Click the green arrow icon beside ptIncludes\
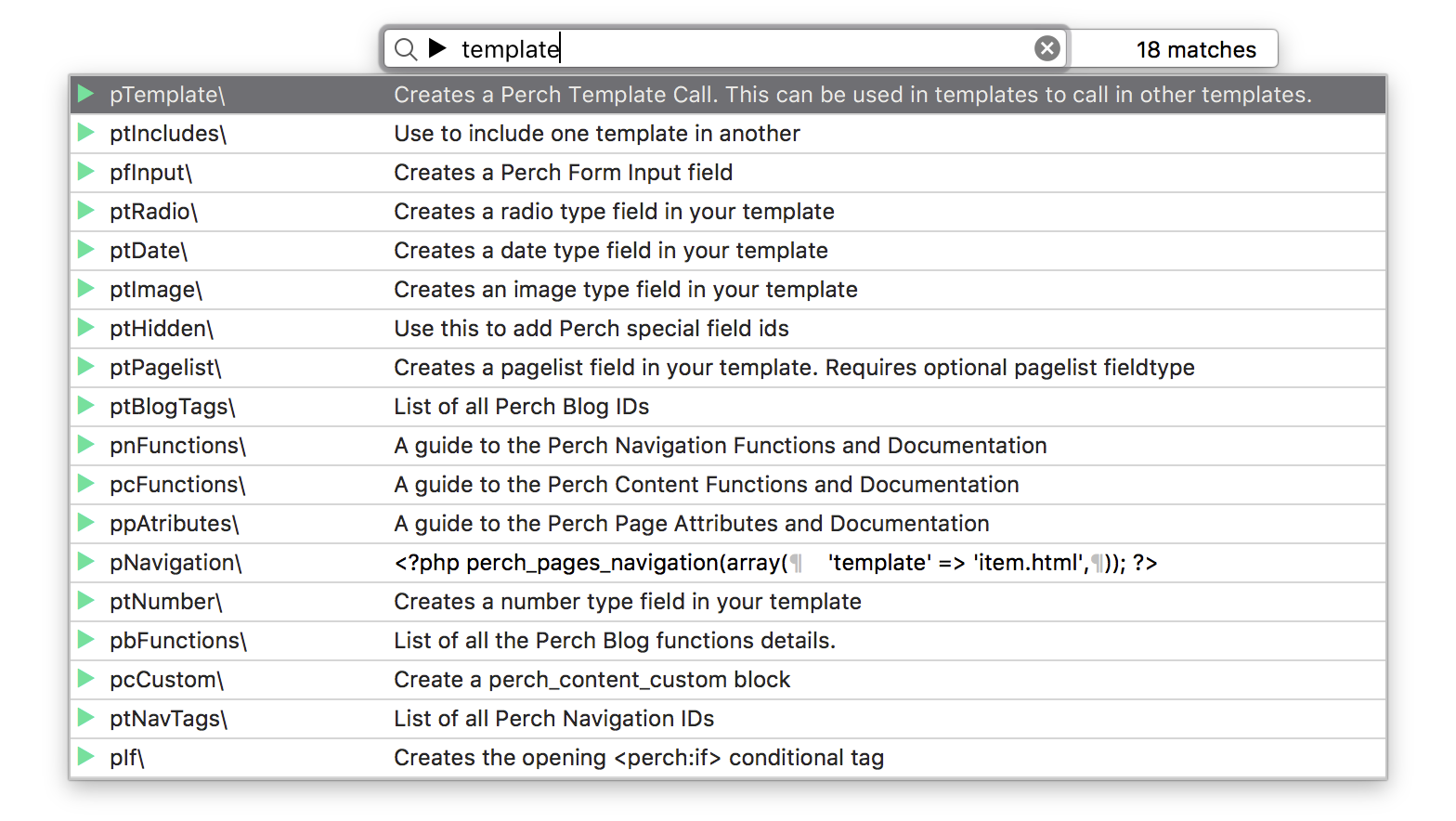Screen dimensions: 1456x821 (x=86, y=133)
